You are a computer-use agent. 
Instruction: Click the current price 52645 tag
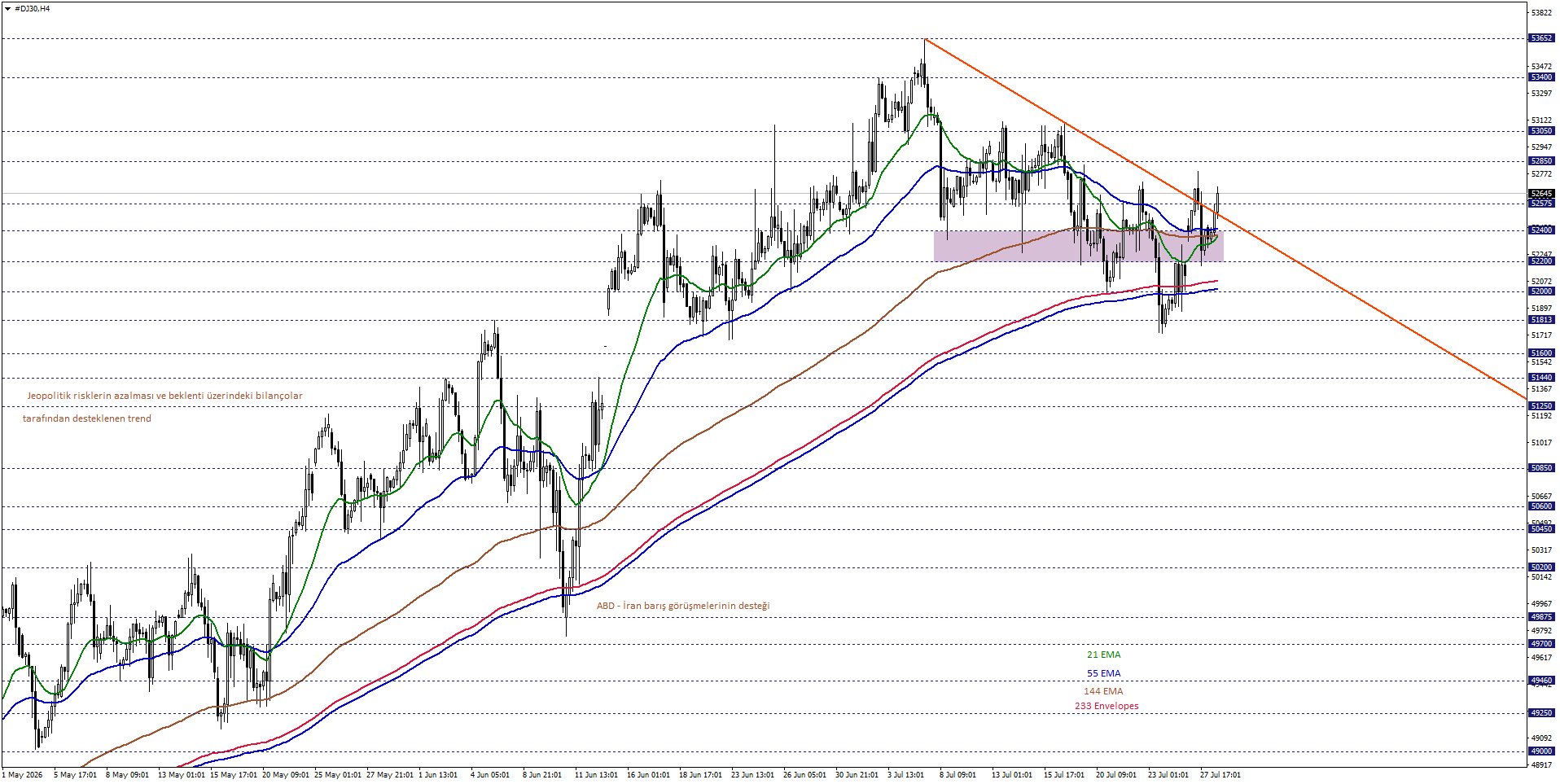pos(1541,194)
